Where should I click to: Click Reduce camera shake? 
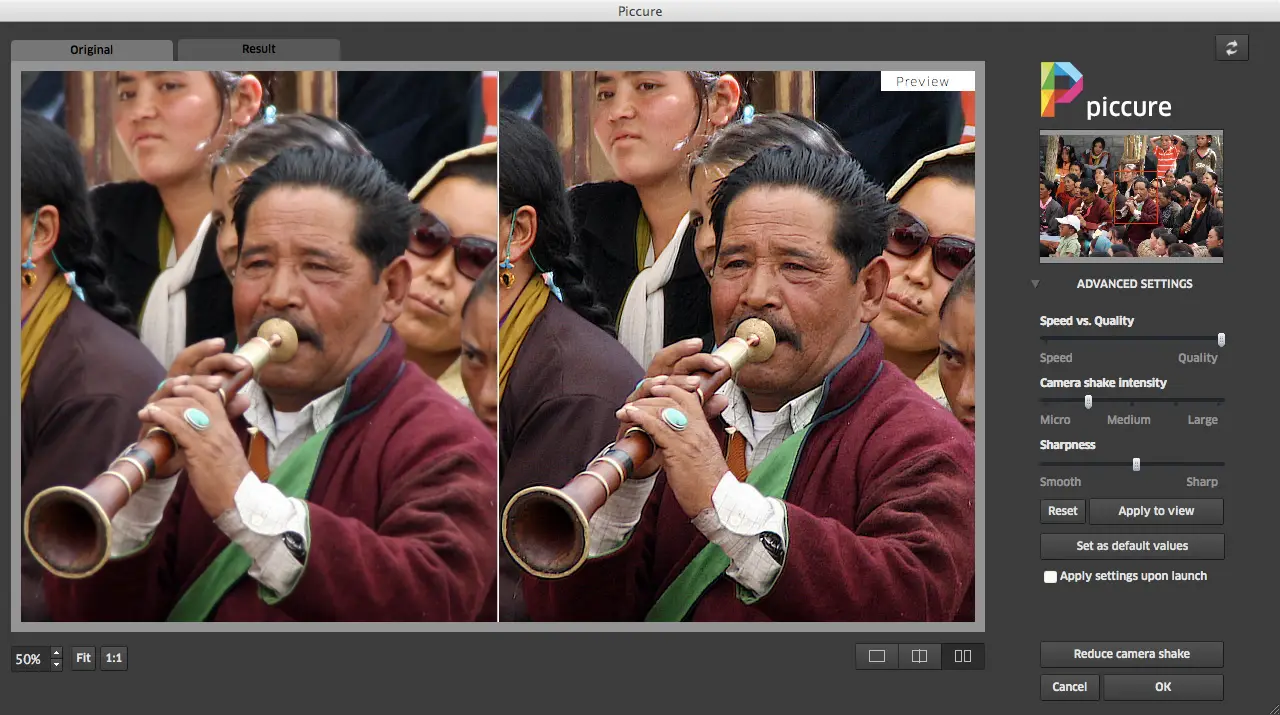pyautogui.click(x=1131, y=654)
